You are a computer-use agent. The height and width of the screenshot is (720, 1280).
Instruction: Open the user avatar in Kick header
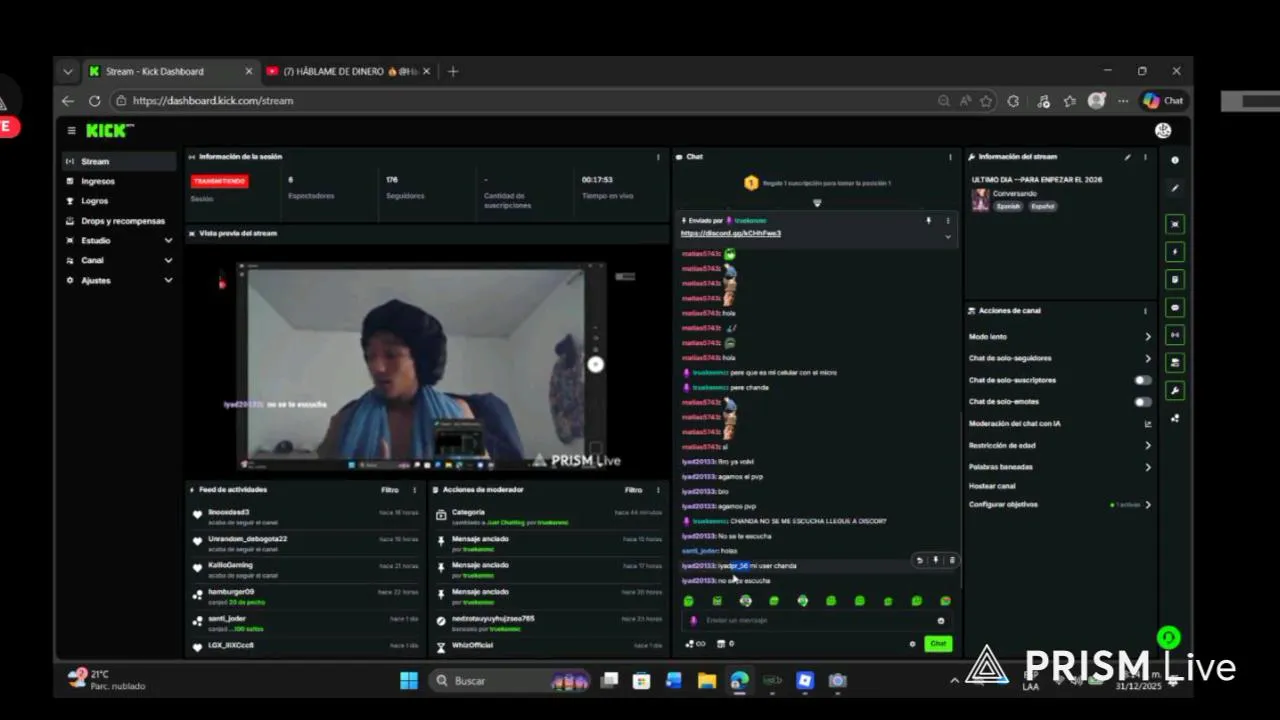tap(1163, 131)
